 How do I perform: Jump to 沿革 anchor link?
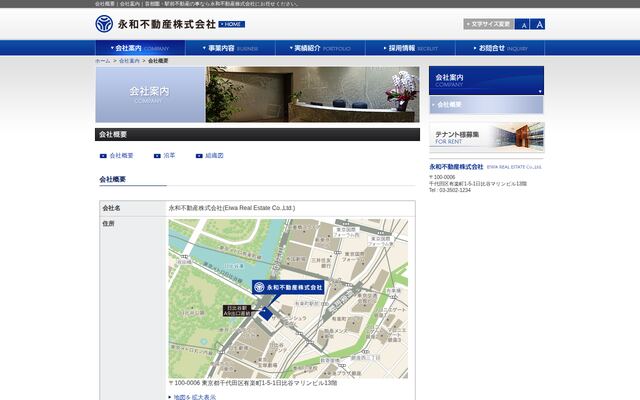[169, 156]
